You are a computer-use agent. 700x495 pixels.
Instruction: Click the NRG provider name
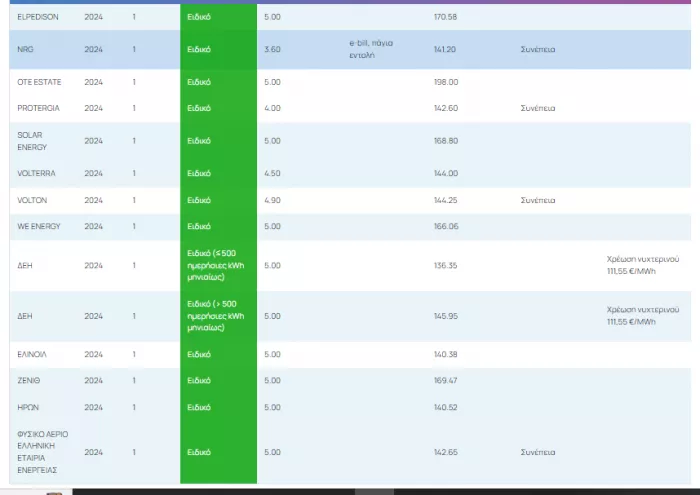[25, 49]
